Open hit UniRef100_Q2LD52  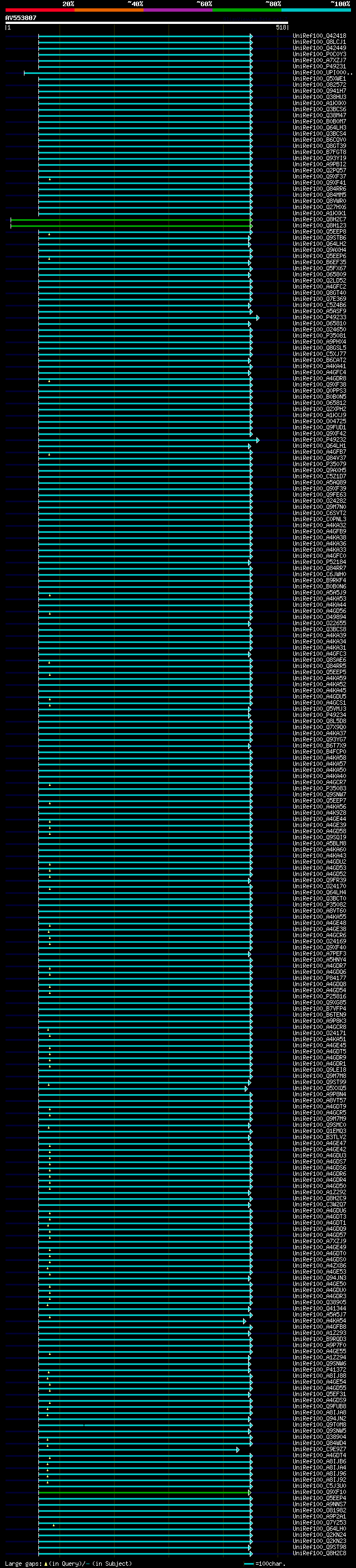coord(319,280)
